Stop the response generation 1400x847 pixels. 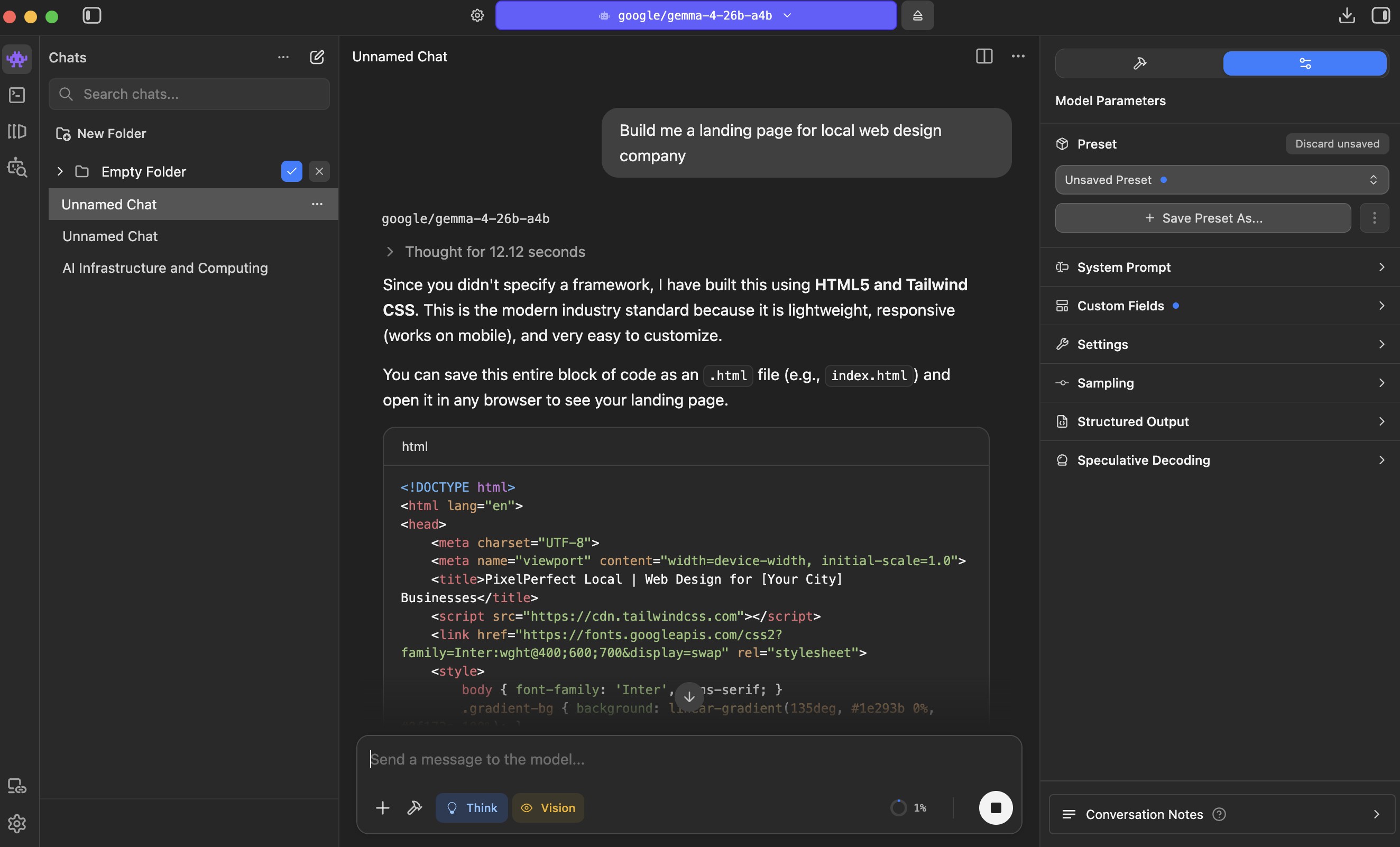click(995, 807)
